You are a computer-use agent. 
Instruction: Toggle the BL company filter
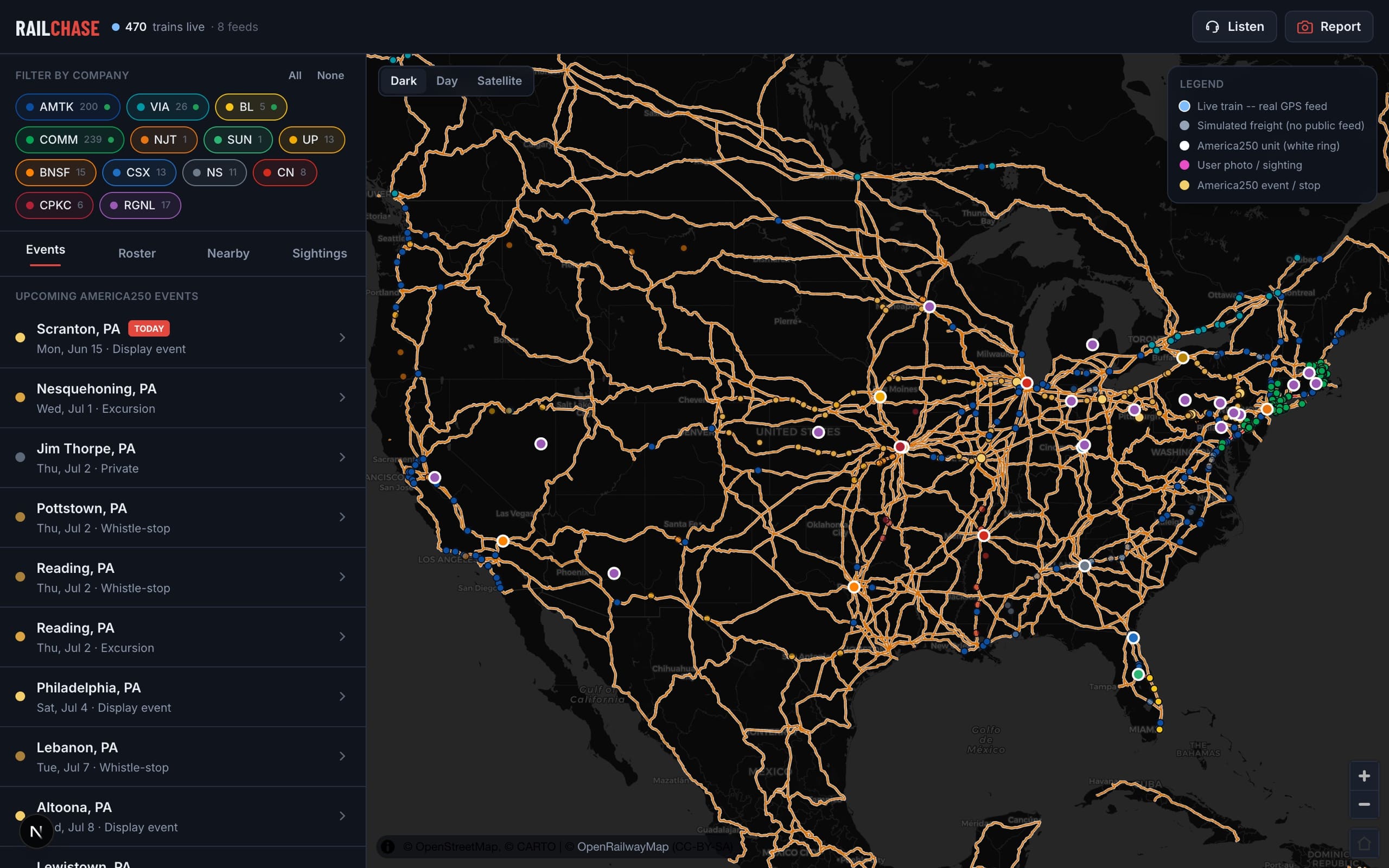[251, 107]
